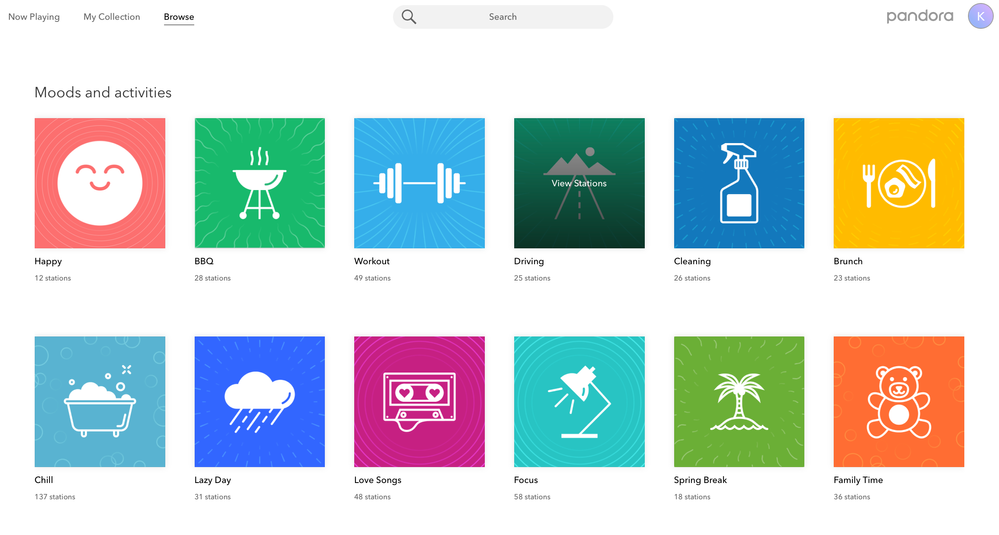Click the Cleaning spray bottle icon

tap(739, 183)
